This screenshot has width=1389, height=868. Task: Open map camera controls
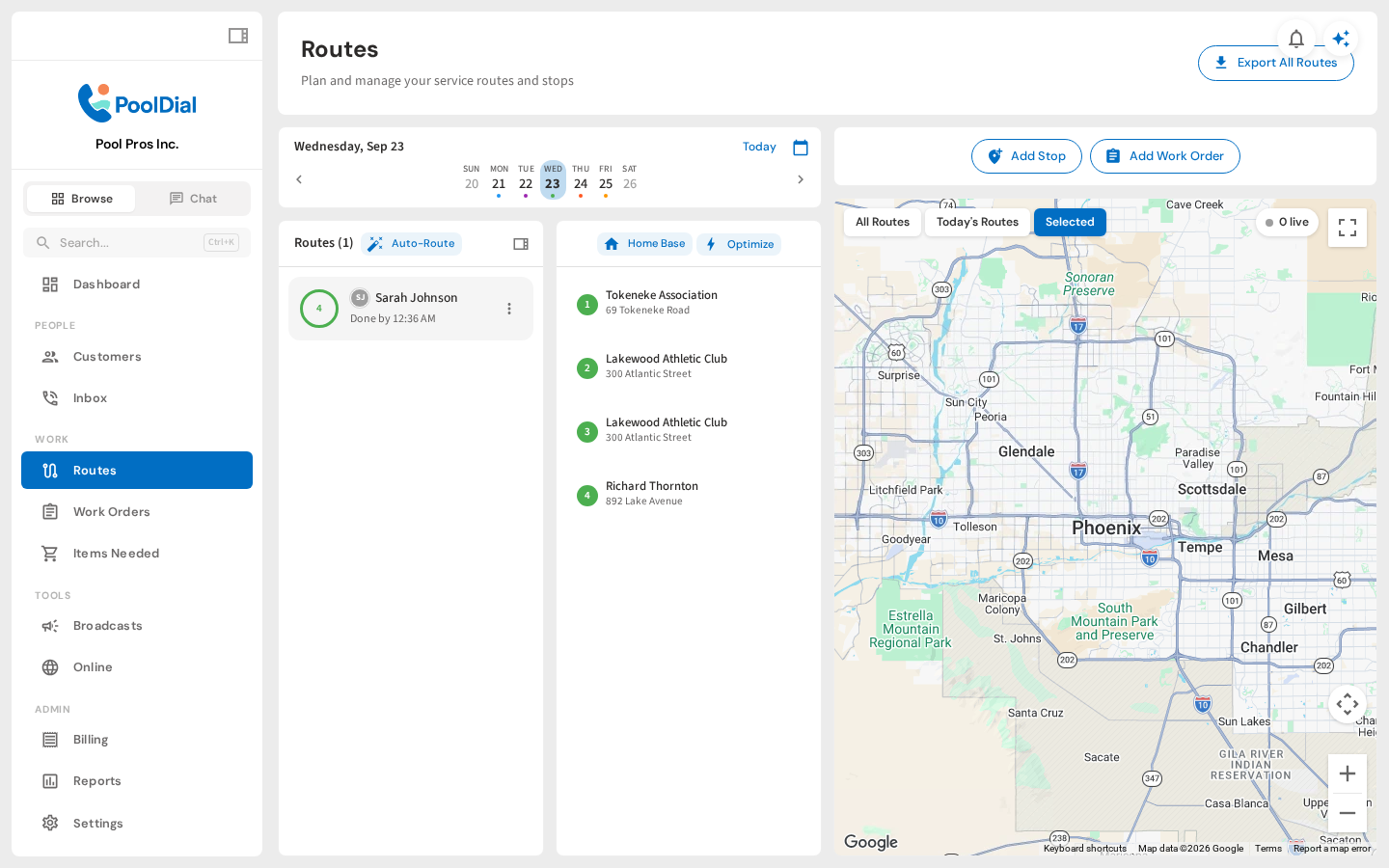click(1348, 704)
